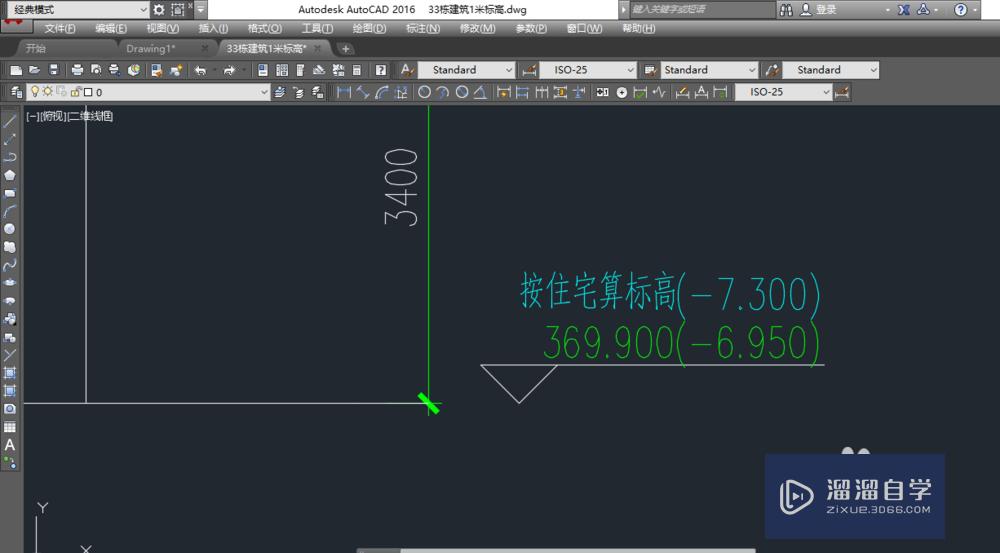Click the workspace settings gear icon
This screenshot has height=553, width=1000.
pyautogui.click(x=159, y=10)
